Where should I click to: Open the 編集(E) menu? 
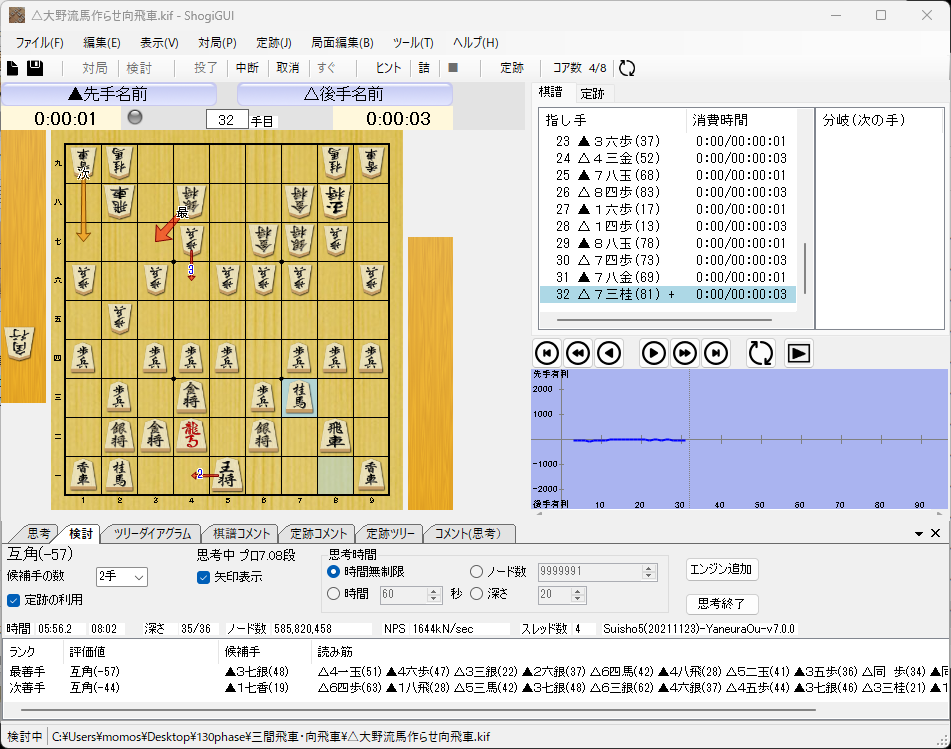[x=101, y=42]
